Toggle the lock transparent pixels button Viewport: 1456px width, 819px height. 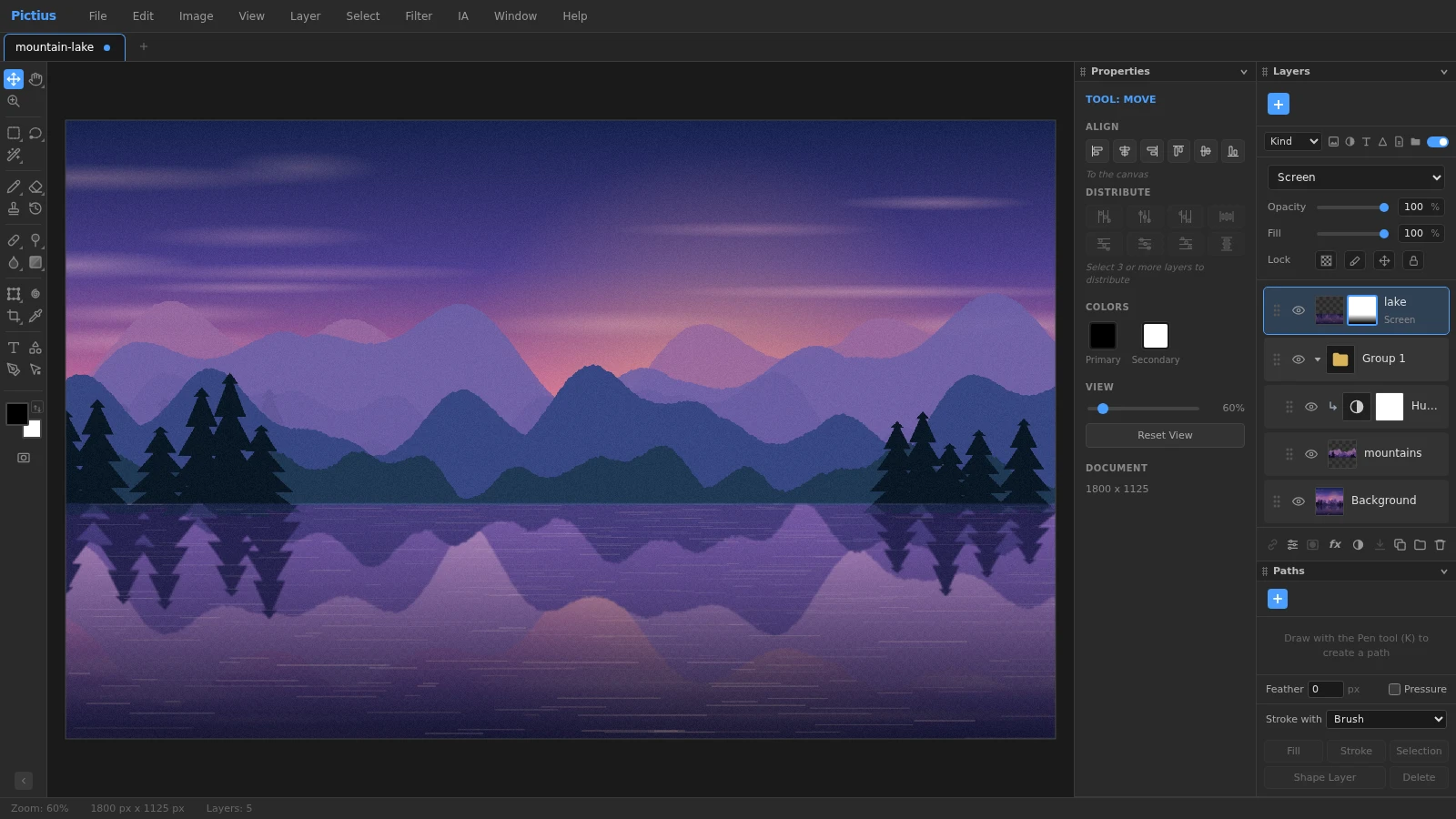click(x=1326, y=260)
